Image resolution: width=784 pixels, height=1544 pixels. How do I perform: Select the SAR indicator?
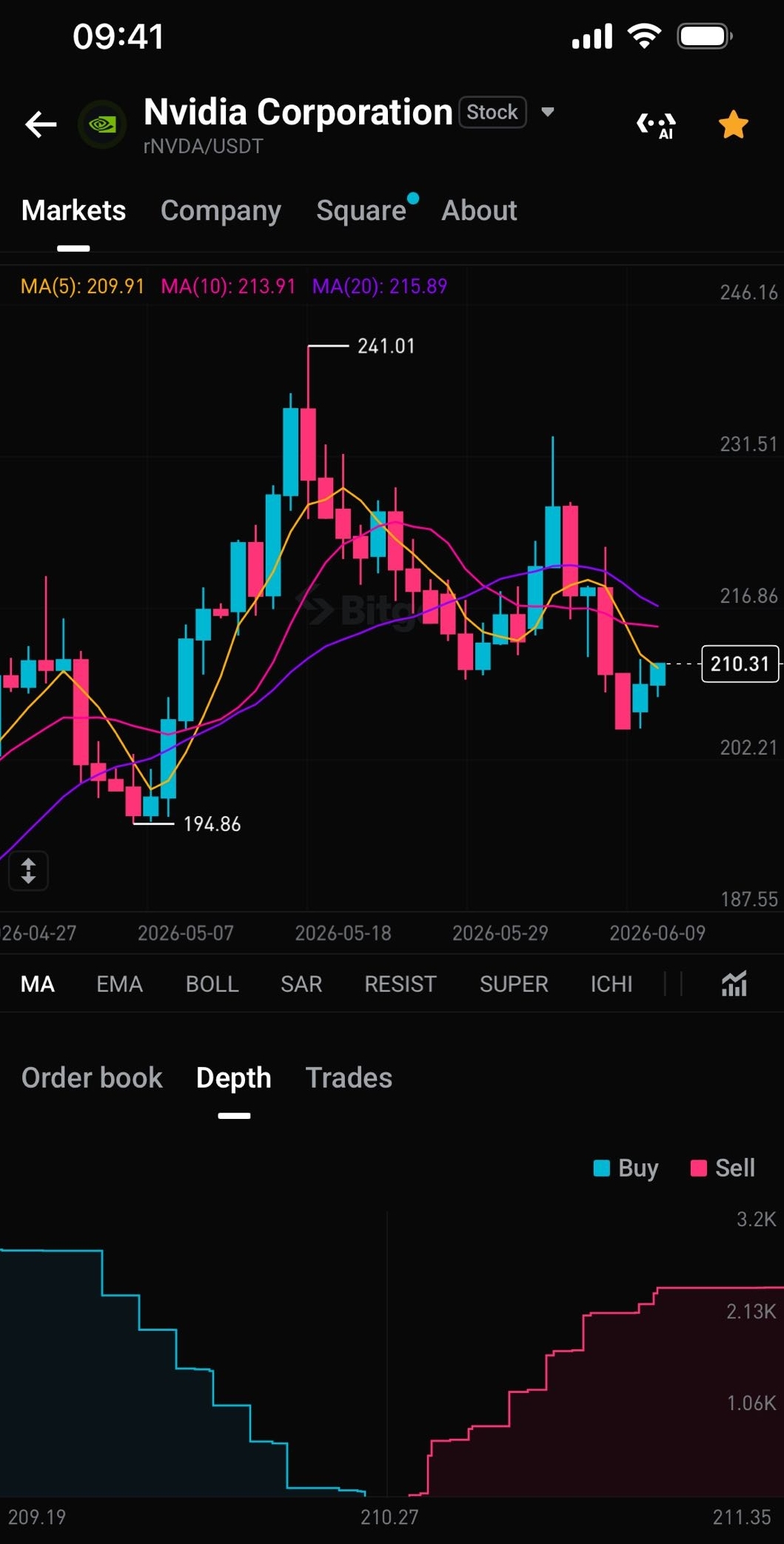[301, 984]
